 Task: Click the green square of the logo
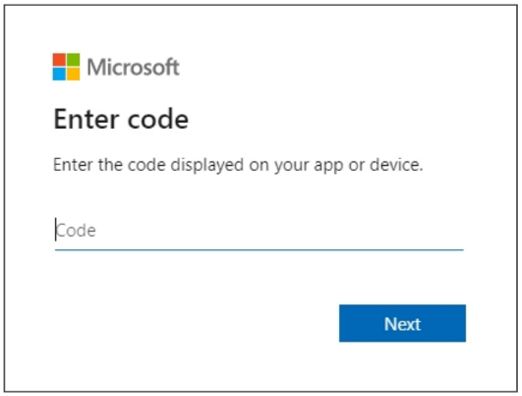point(74,60)
